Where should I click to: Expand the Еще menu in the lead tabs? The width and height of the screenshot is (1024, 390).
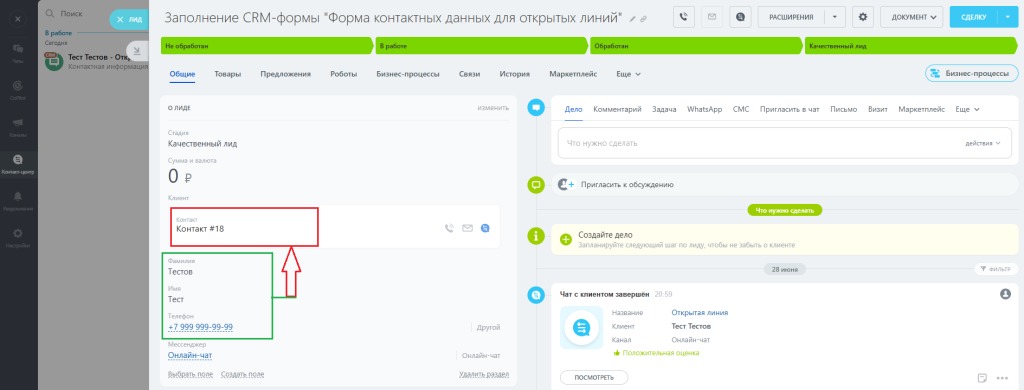628,74
